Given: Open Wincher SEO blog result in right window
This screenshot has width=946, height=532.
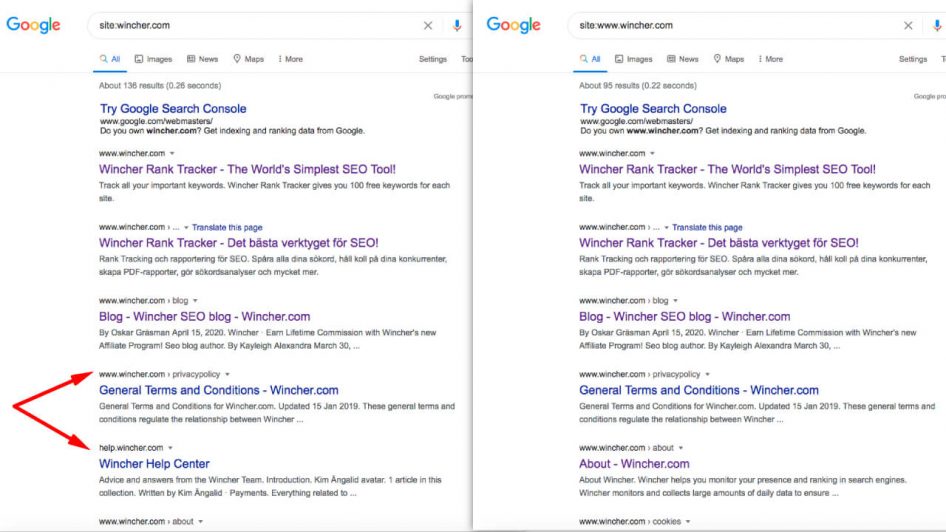Looking at the screenshot, I should [x=685, y=317].
